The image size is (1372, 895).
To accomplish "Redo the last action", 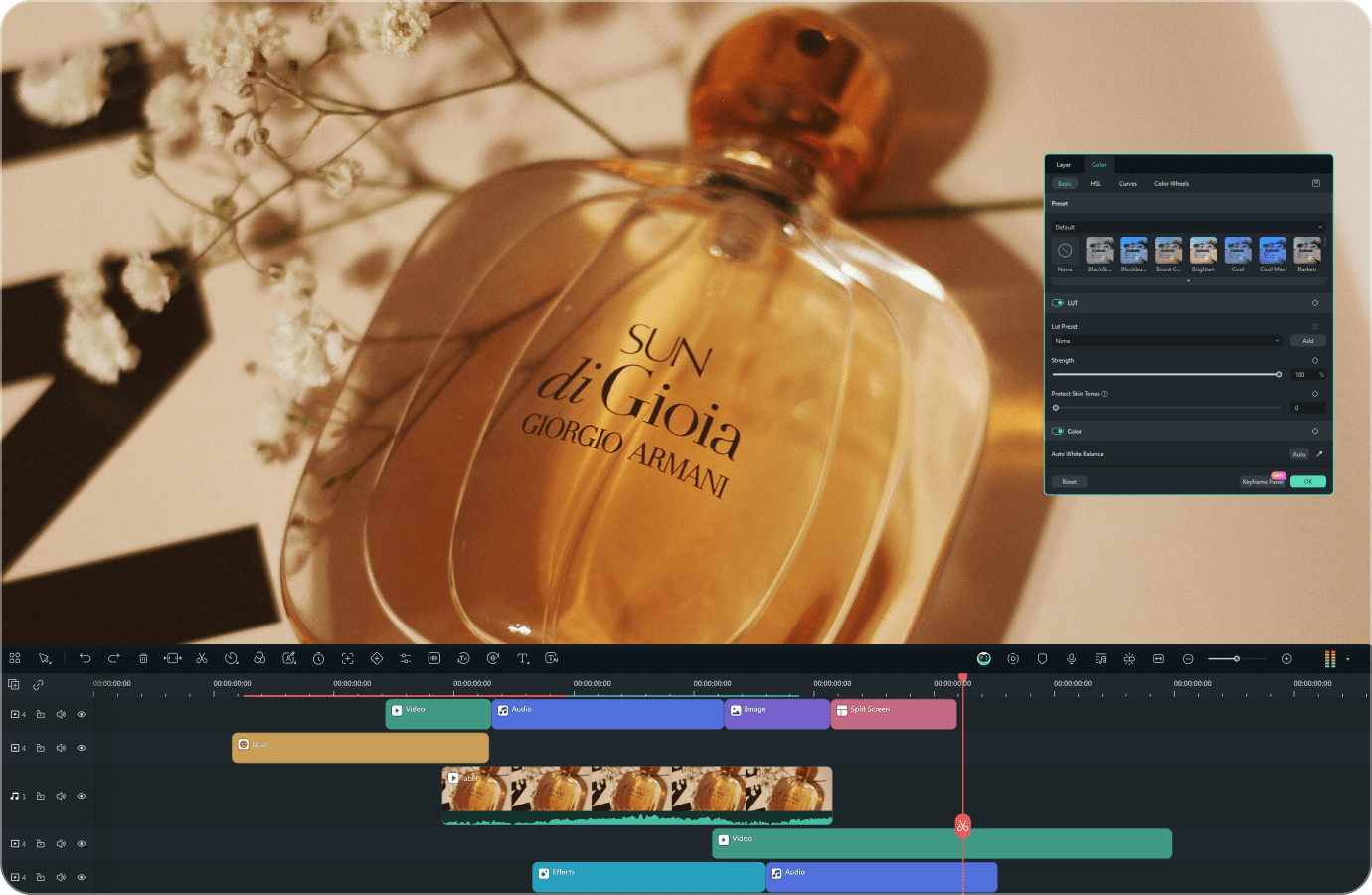I will pyautogui.click(x=113, y=658).
